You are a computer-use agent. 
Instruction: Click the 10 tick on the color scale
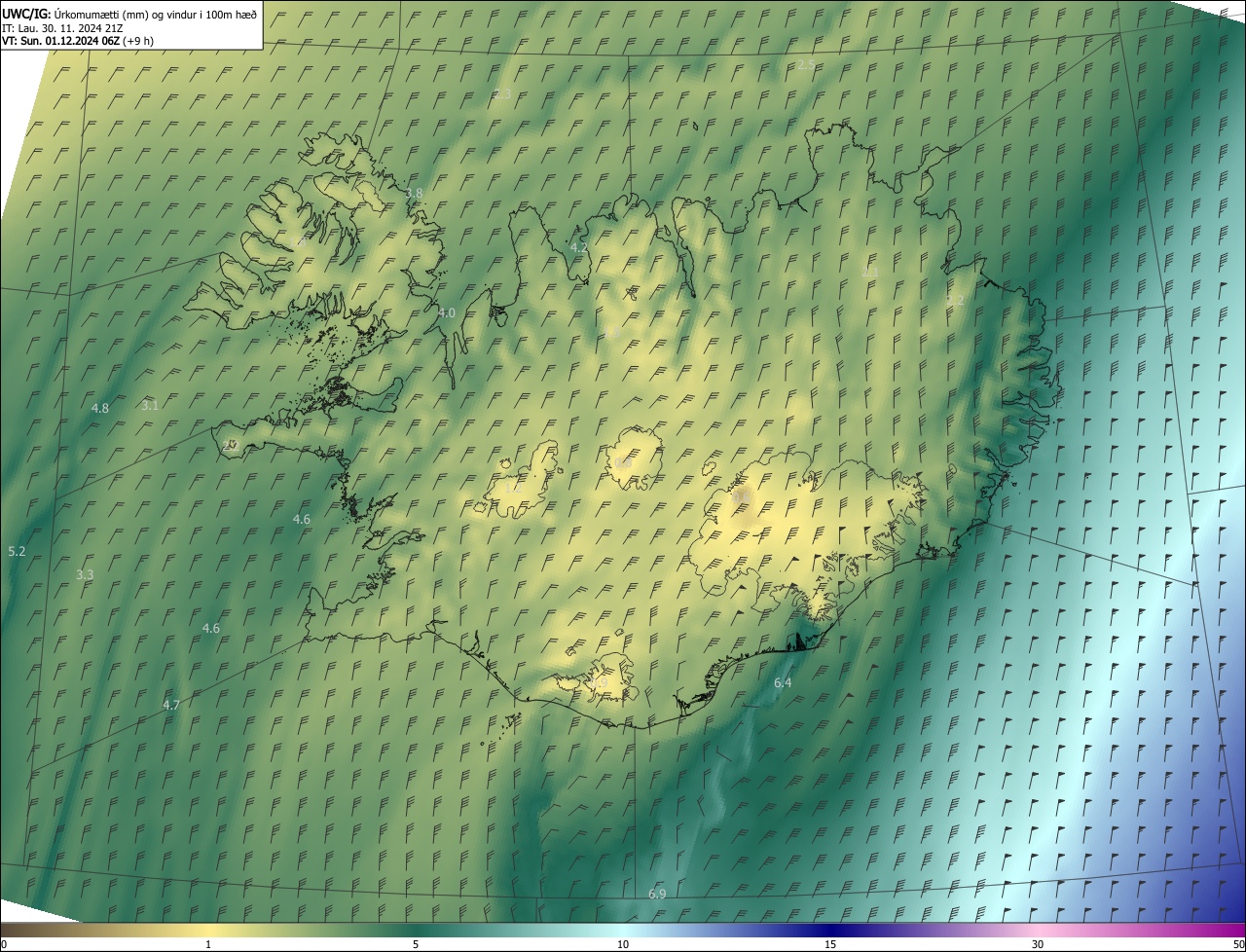pos(623,944)
